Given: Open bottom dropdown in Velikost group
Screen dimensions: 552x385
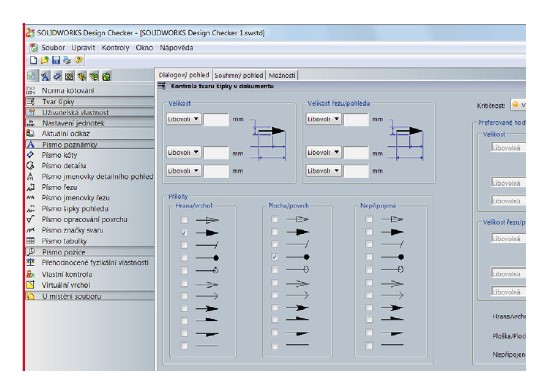Looking at the screenshot, I should (x=183, y=171).
